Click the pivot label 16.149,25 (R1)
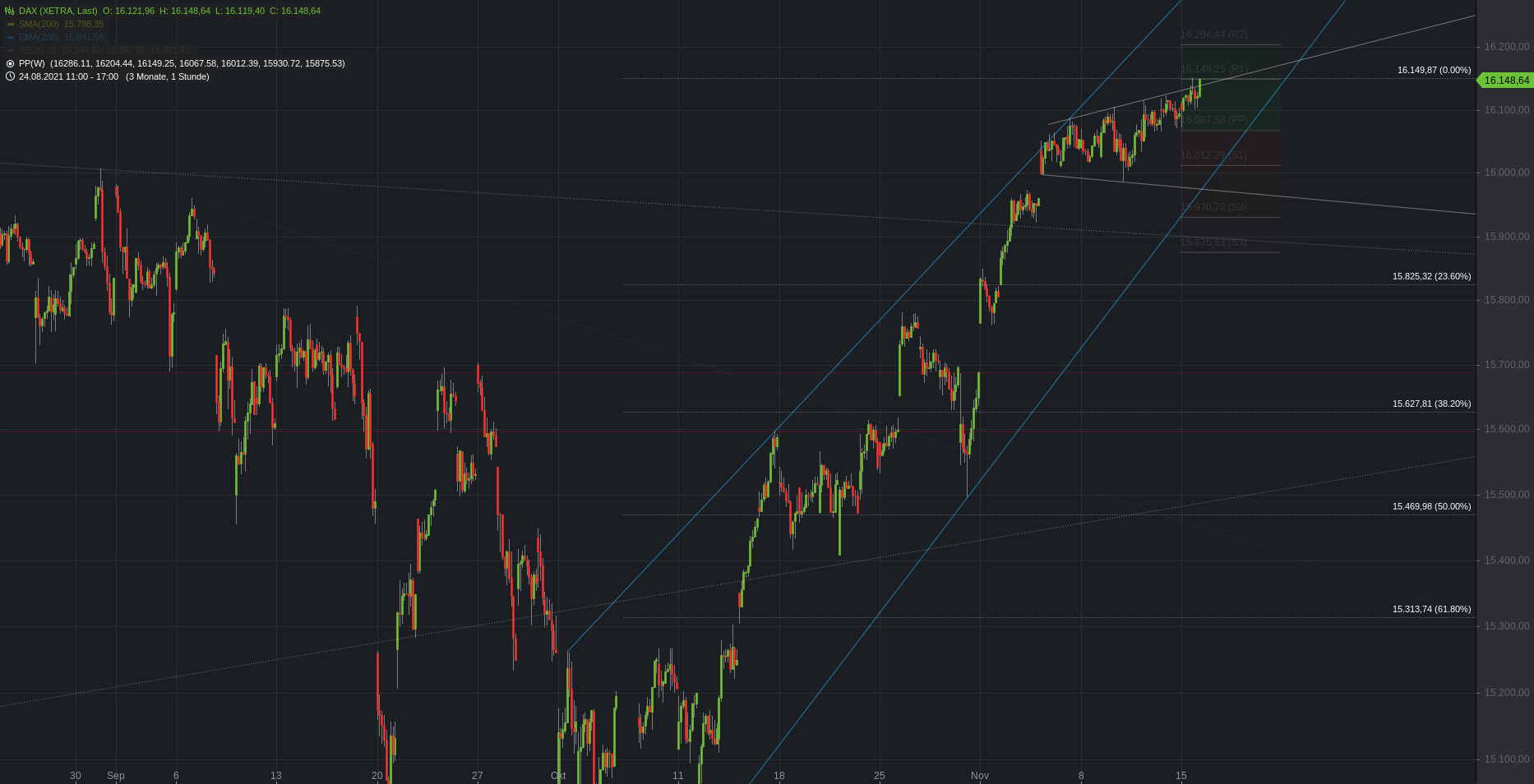This screenshot has width=1534, height=784. (1213, 69)
